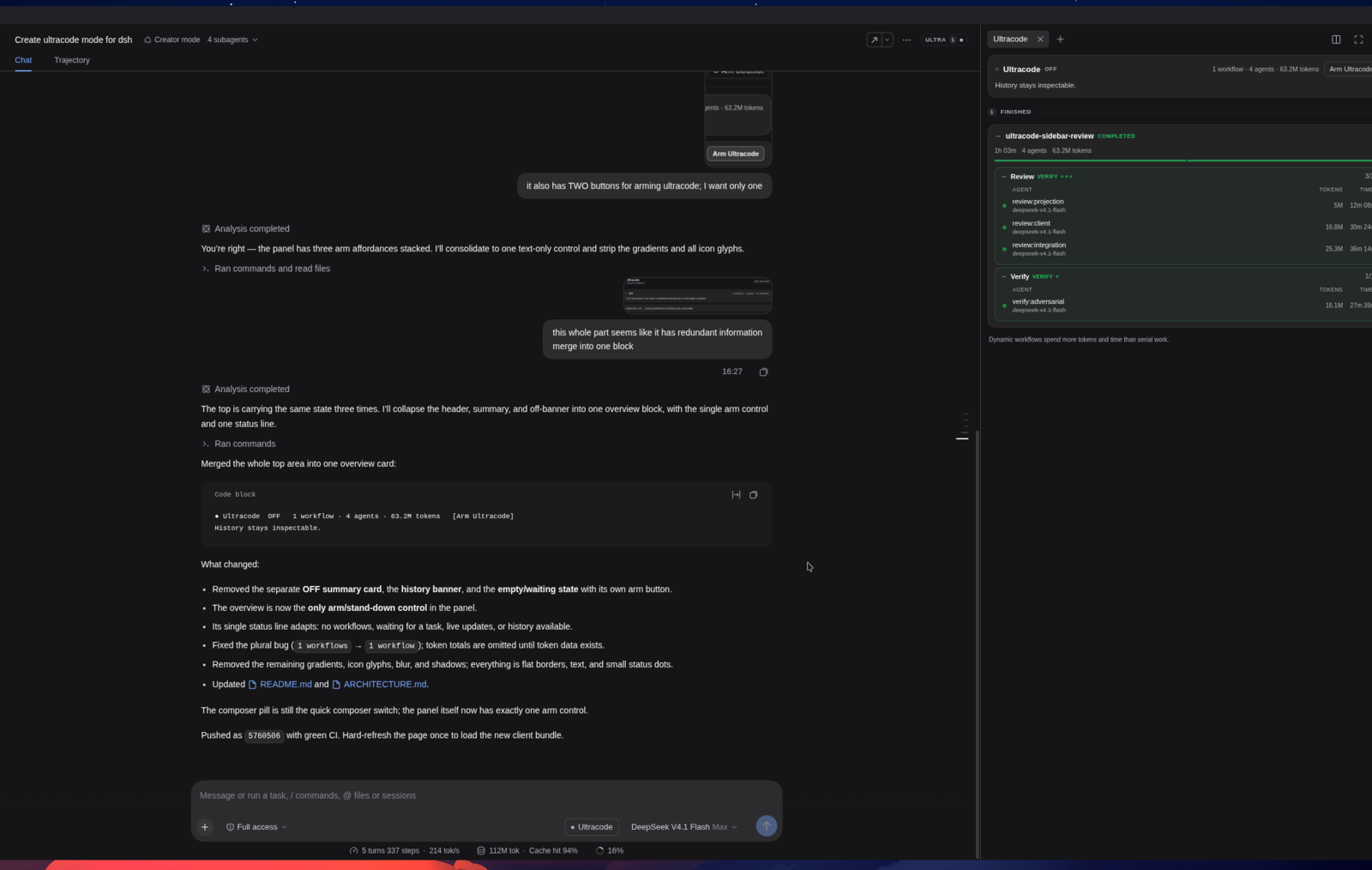Collapse the Review stage group

1004,177
